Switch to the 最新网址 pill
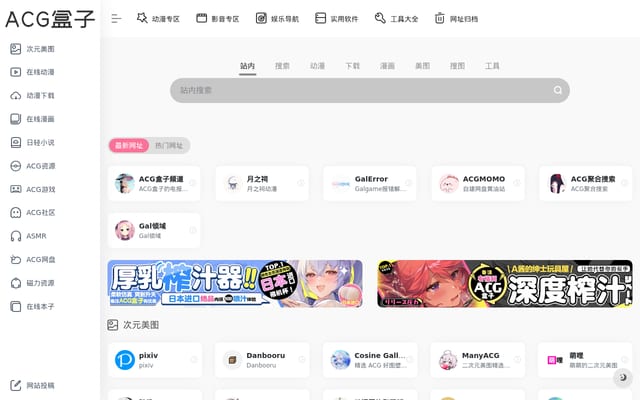Image resolution: width=640 pixels, height=400 pixels. 129,146
